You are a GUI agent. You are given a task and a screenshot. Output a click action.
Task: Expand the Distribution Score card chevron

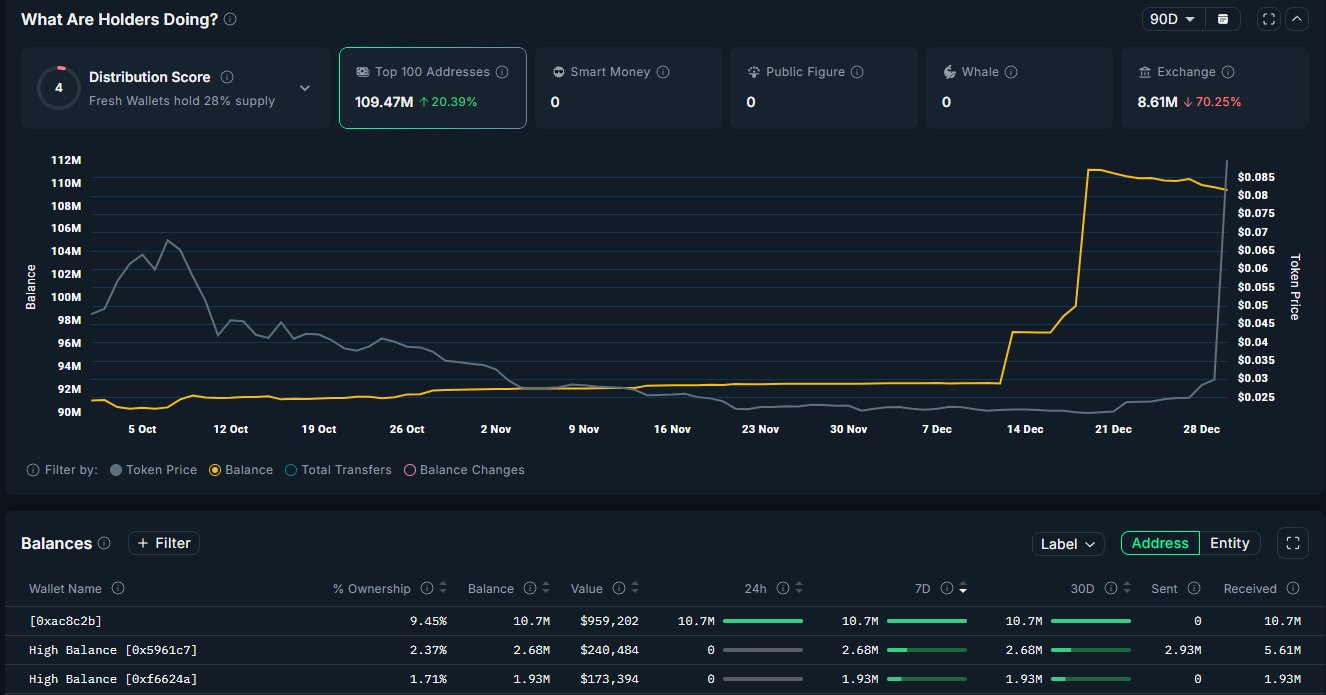305,88
